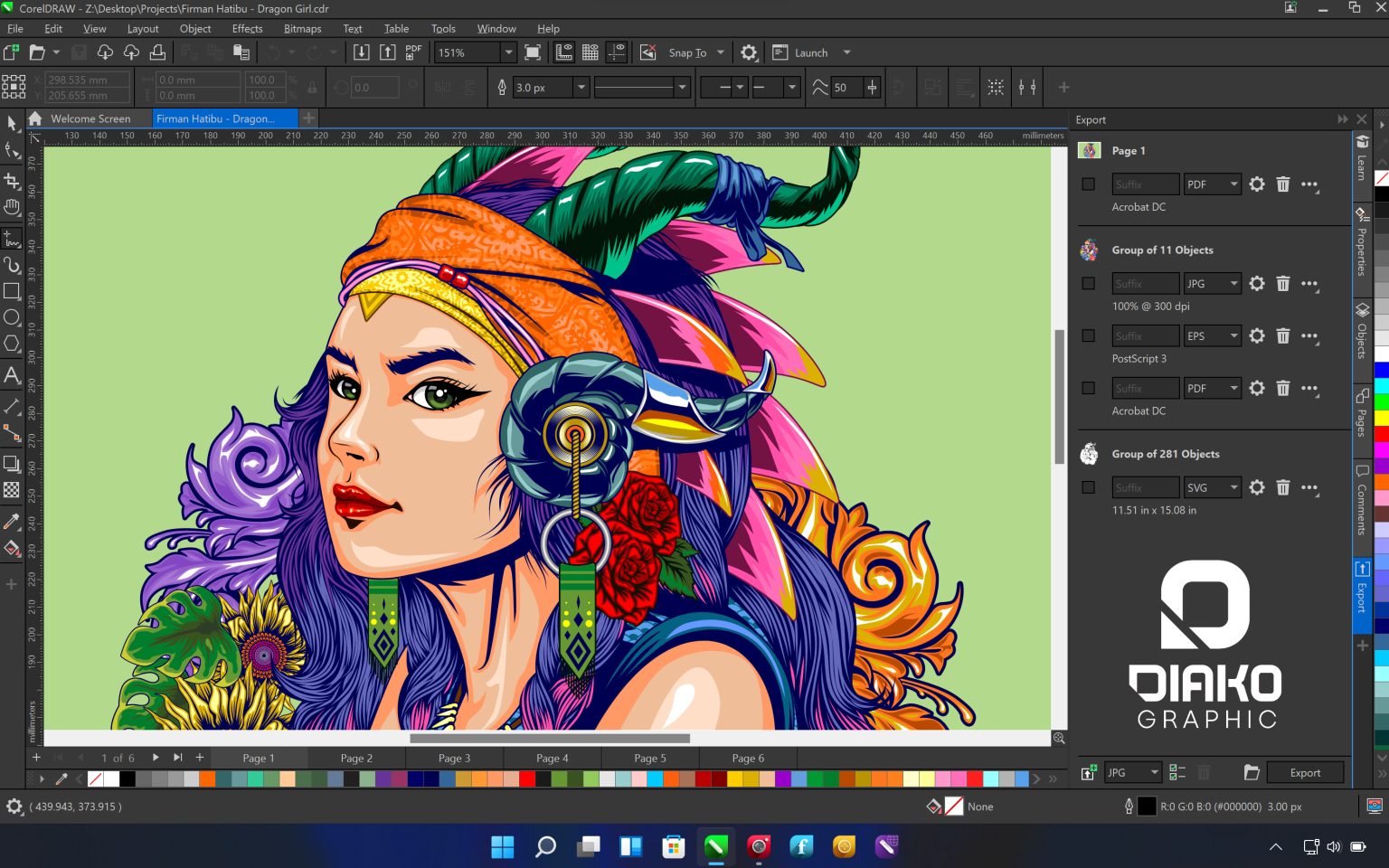Select the Color Eyedropper tool
Screen dimensions: 1389x868
(12, 522)
